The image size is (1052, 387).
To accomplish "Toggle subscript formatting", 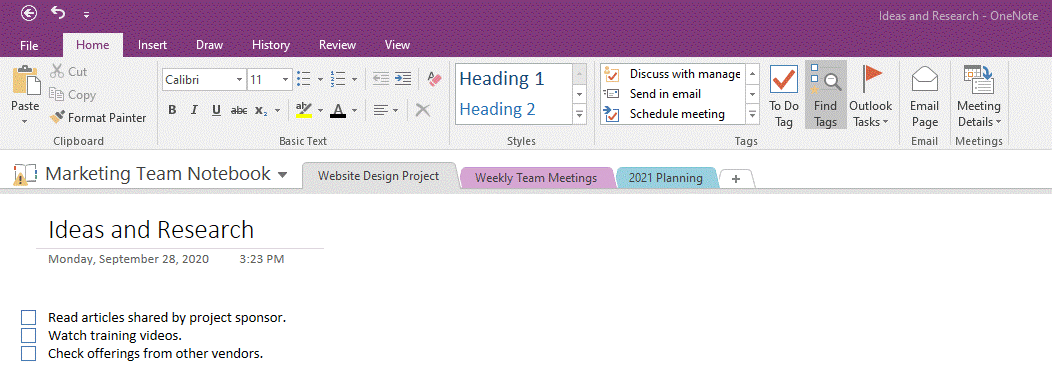I will pyautogui.click(x=262, y=110).
